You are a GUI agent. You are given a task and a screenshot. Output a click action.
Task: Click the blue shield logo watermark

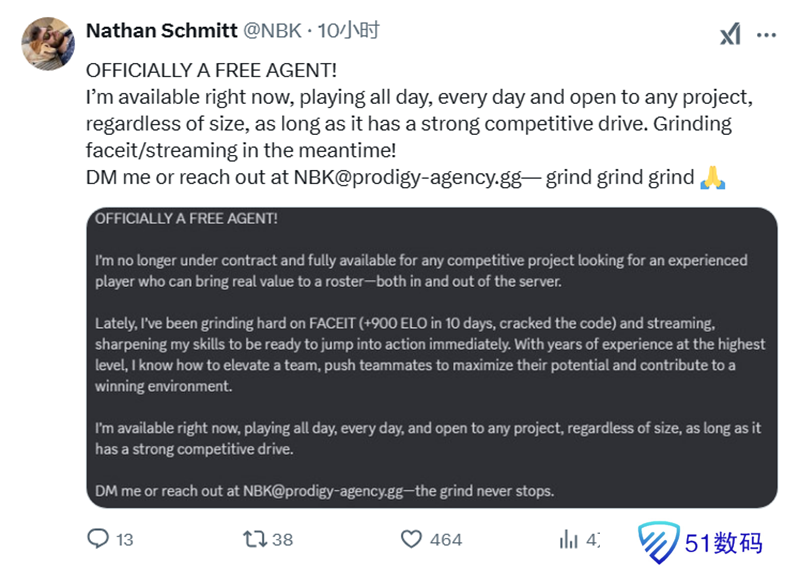pyautogui.click(x=659, y=541)
